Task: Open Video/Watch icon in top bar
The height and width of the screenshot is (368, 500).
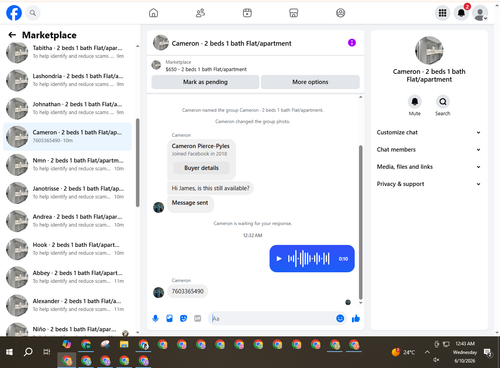Action: (x=247, y=13)
